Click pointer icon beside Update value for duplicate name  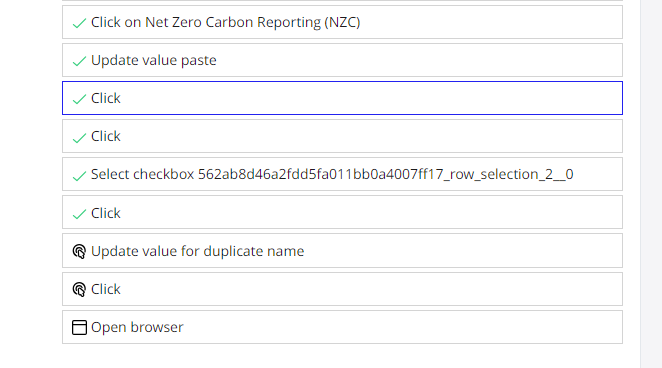[79, 252]
